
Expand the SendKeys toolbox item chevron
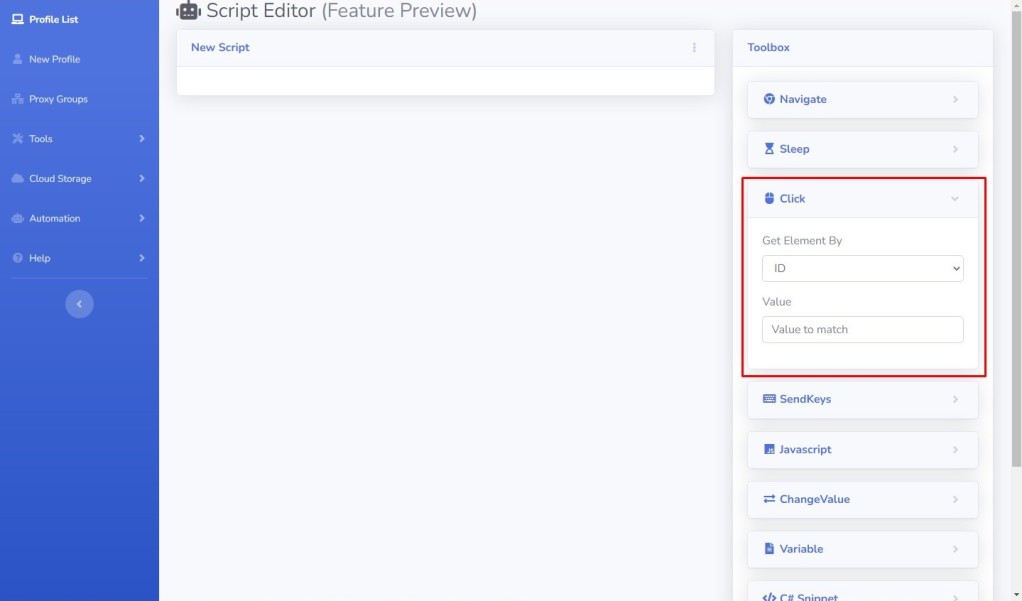pyautogui.click(x=955, y=399)
